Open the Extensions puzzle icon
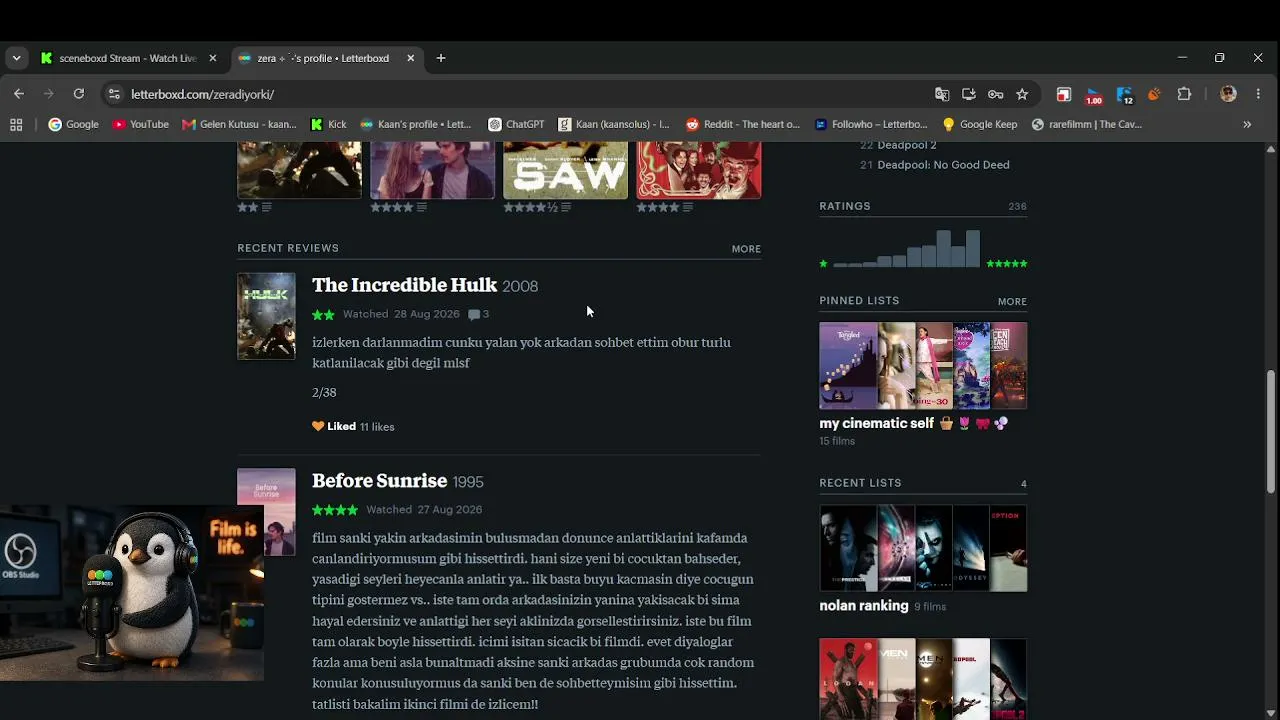The height and width of the screenshot is (720, 1280). pos(1185,94)
